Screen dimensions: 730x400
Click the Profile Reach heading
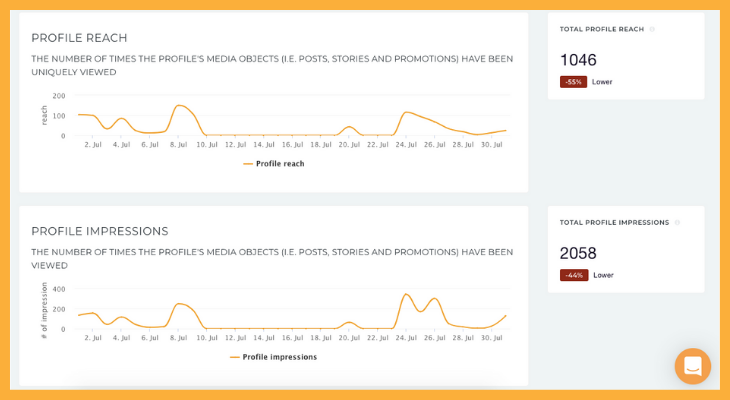point(79,38)
